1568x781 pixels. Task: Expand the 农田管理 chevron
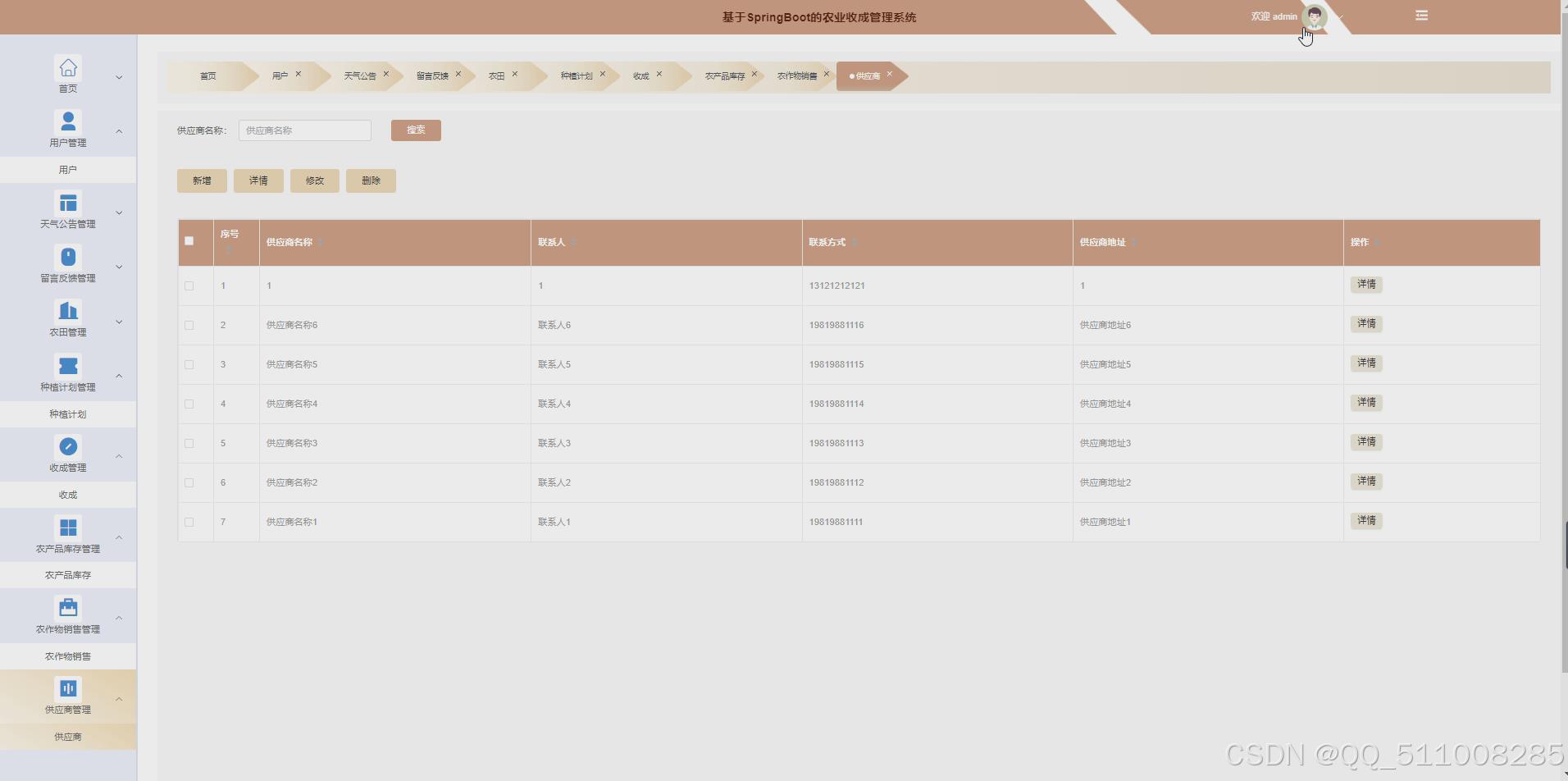(119, 322)
